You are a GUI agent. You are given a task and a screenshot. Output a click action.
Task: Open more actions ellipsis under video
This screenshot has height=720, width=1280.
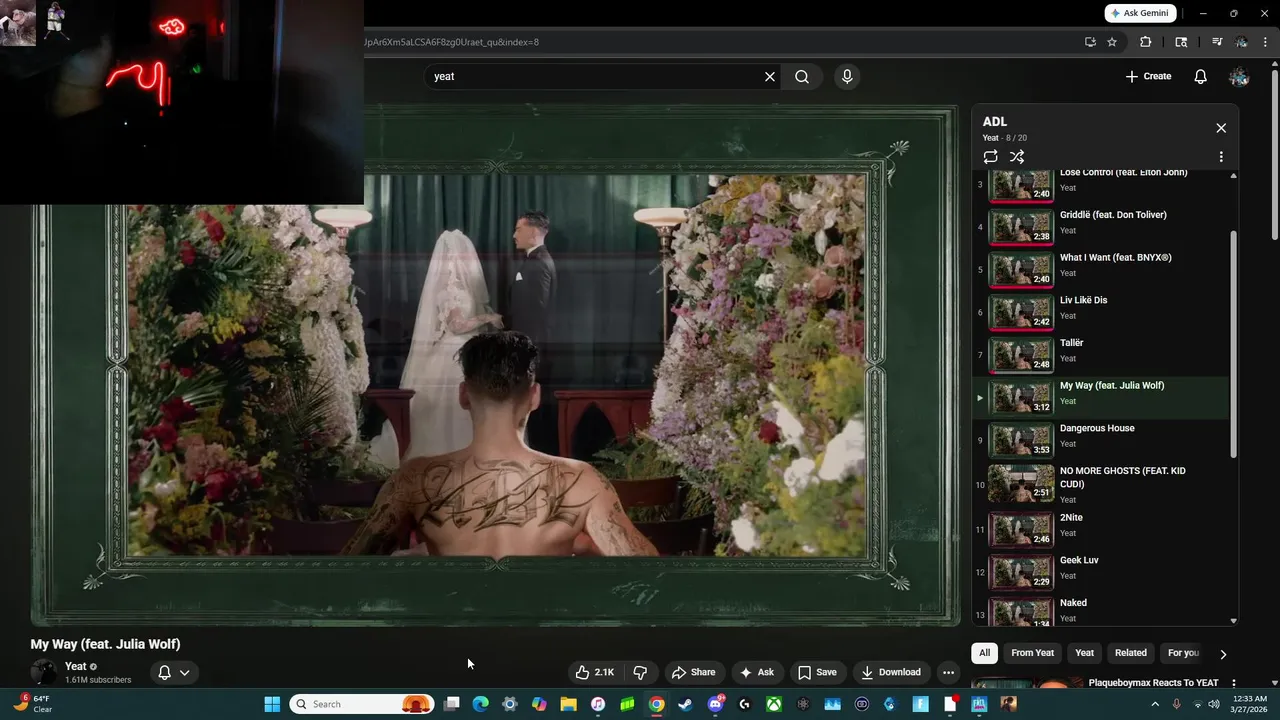point(948,672)
